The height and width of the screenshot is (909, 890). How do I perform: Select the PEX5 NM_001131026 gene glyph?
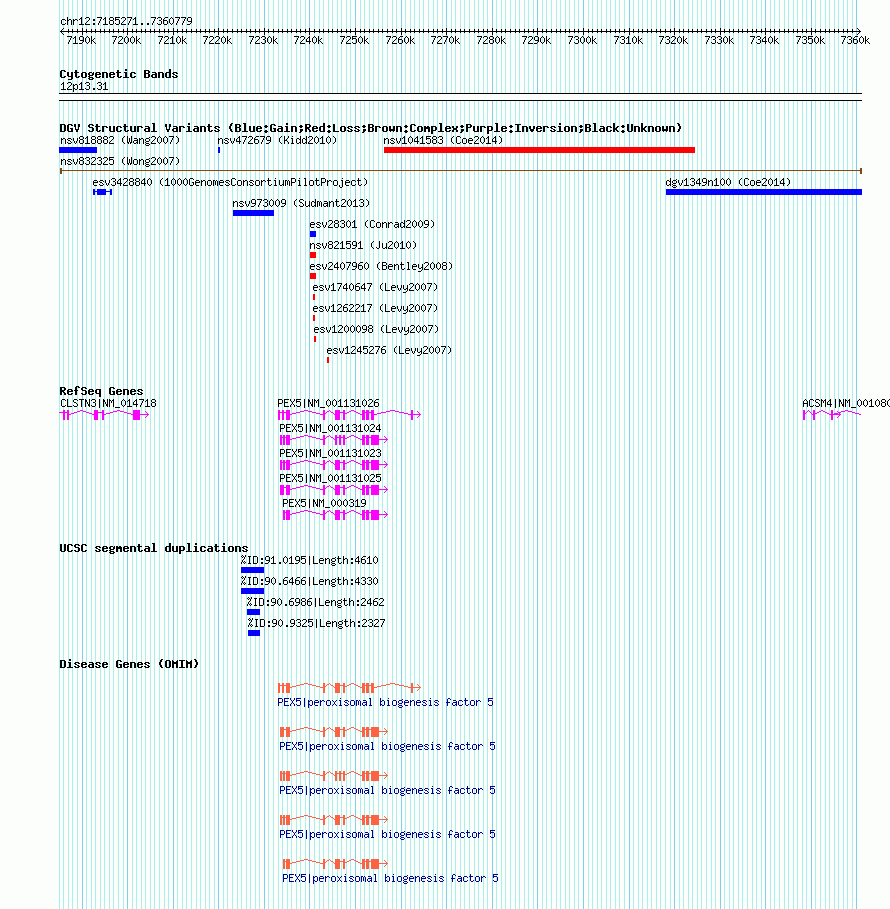click(350, 414)
